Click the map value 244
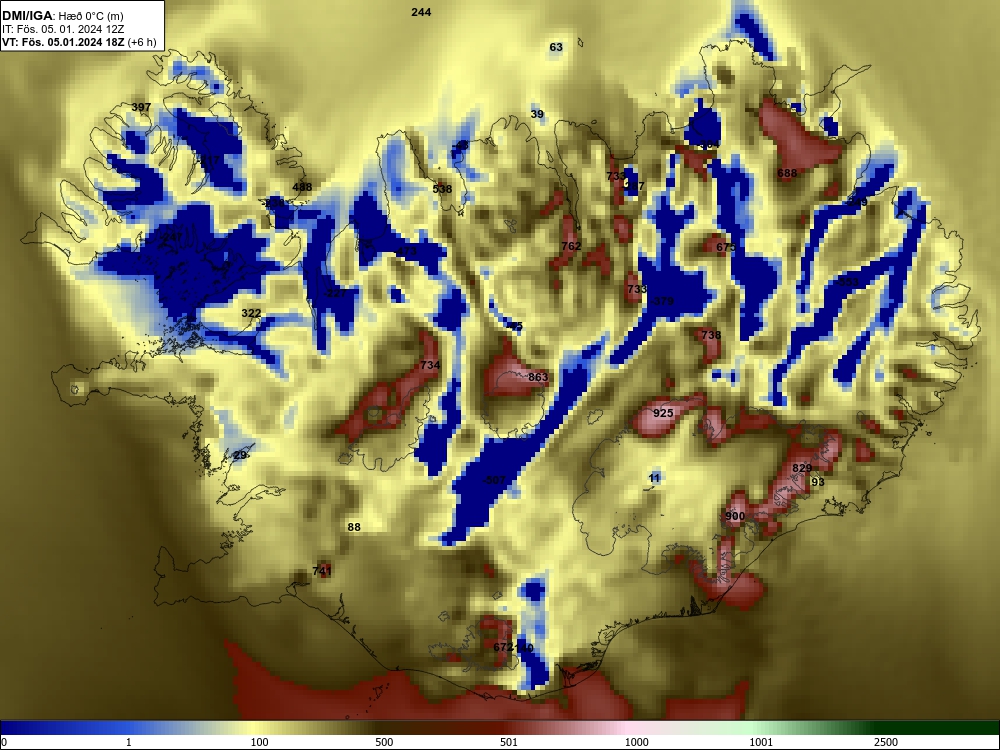The width and height of the screenshot is (1000, 750). coord(421,12)
